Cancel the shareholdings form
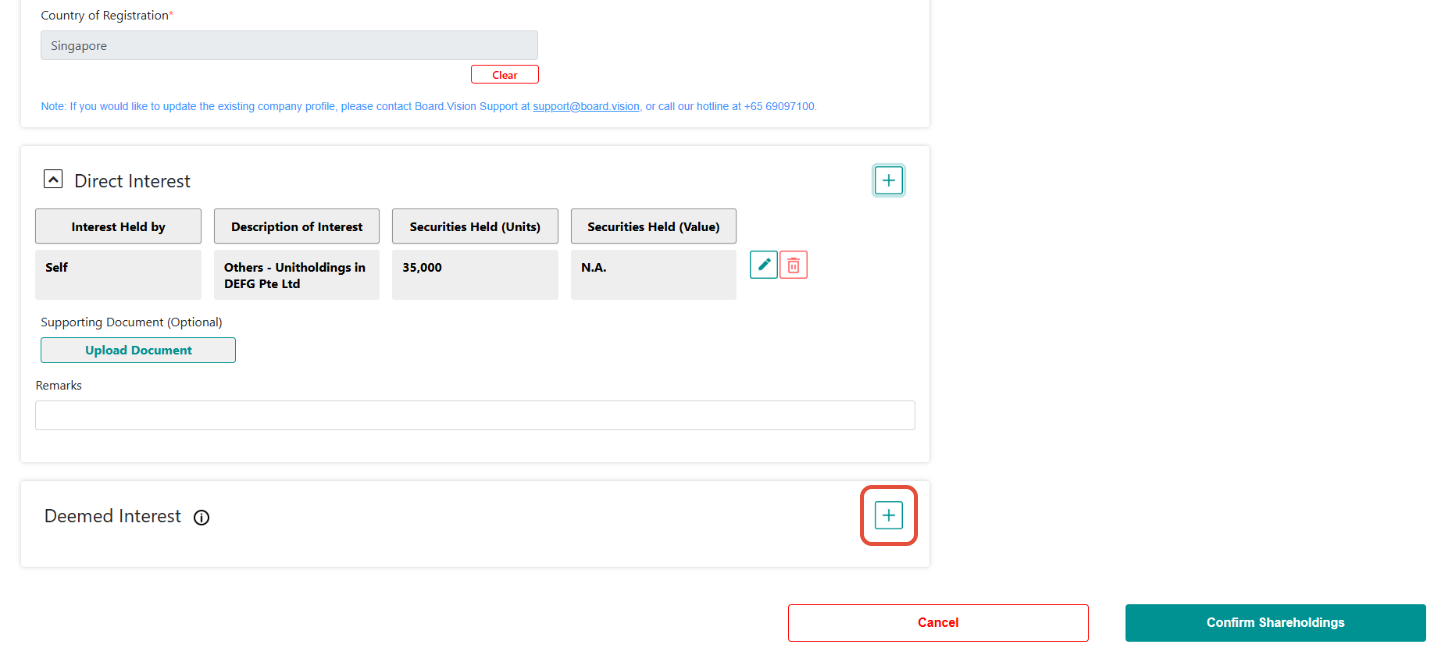1434x655 pixels. point(938,622)
